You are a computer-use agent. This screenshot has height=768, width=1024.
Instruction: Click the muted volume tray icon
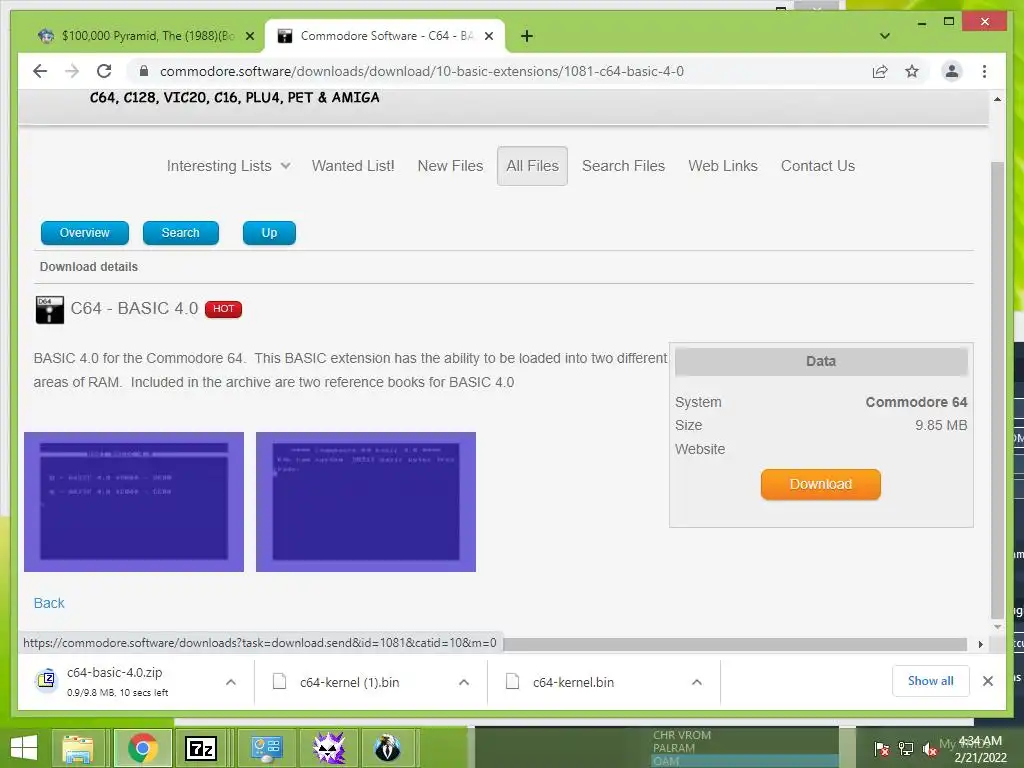click(930, 749)
